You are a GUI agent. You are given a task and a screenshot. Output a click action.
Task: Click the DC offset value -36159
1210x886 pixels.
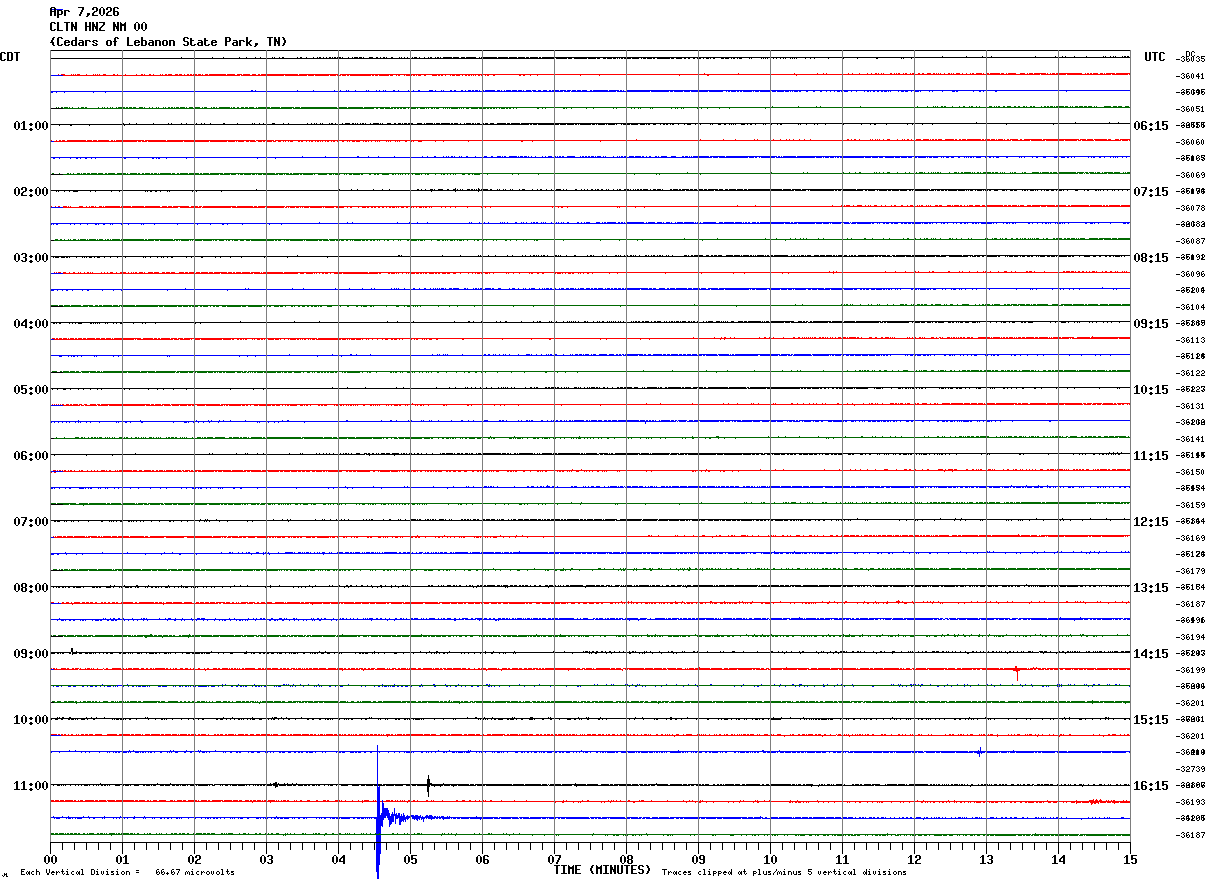coord(1191,505)
